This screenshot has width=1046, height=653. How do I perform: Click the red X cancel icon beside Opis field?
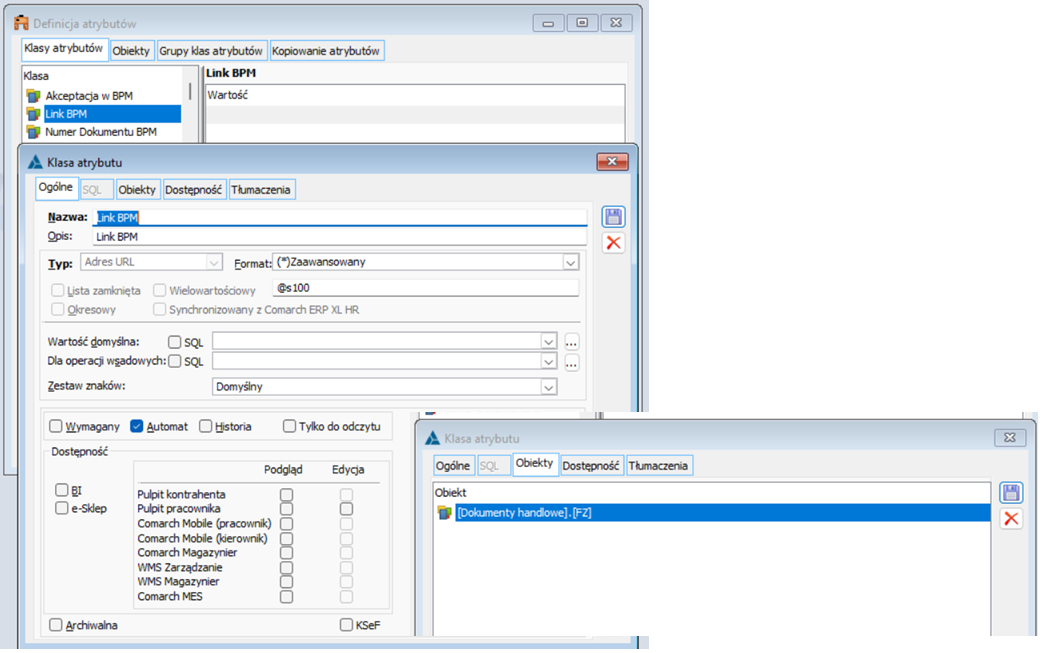(x=613, y=243)
